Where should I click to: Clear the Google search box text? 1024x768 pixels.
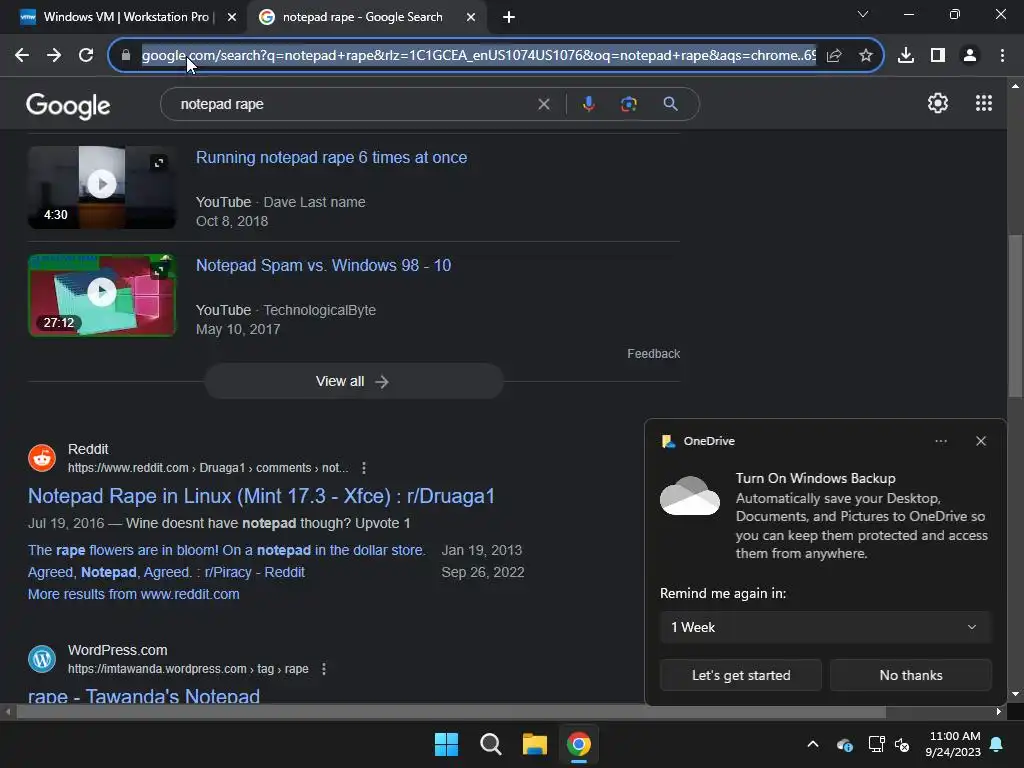[543, 104]
